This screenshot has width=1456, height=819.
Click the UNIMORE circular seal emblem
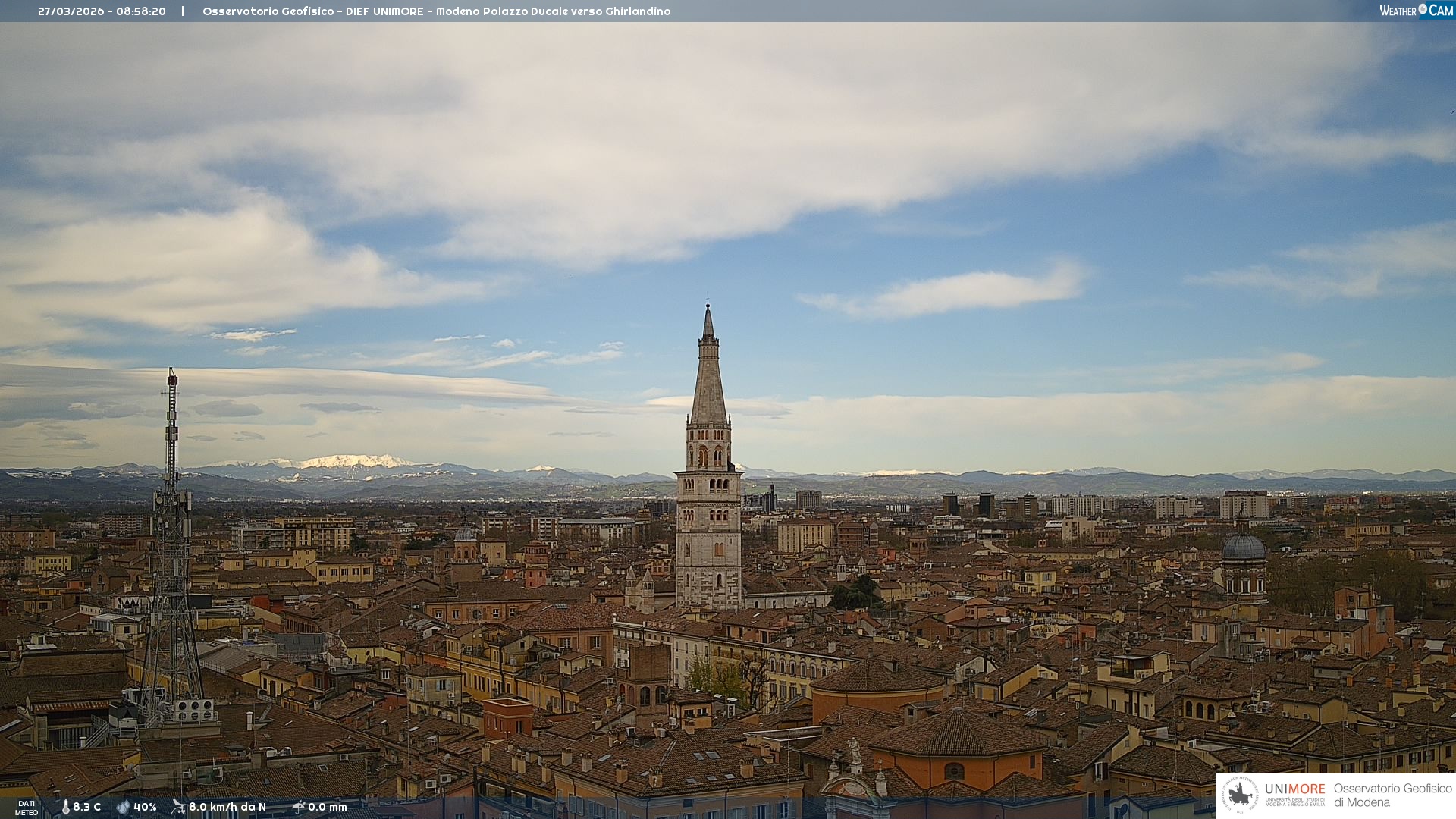pyautogui.click(x=1240, y=795)
